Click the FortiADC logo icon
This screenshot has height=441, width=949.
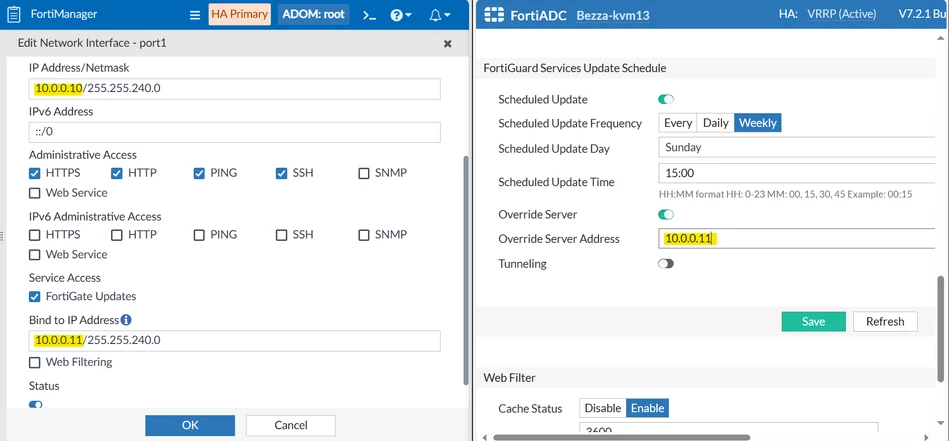coord(494,15)
